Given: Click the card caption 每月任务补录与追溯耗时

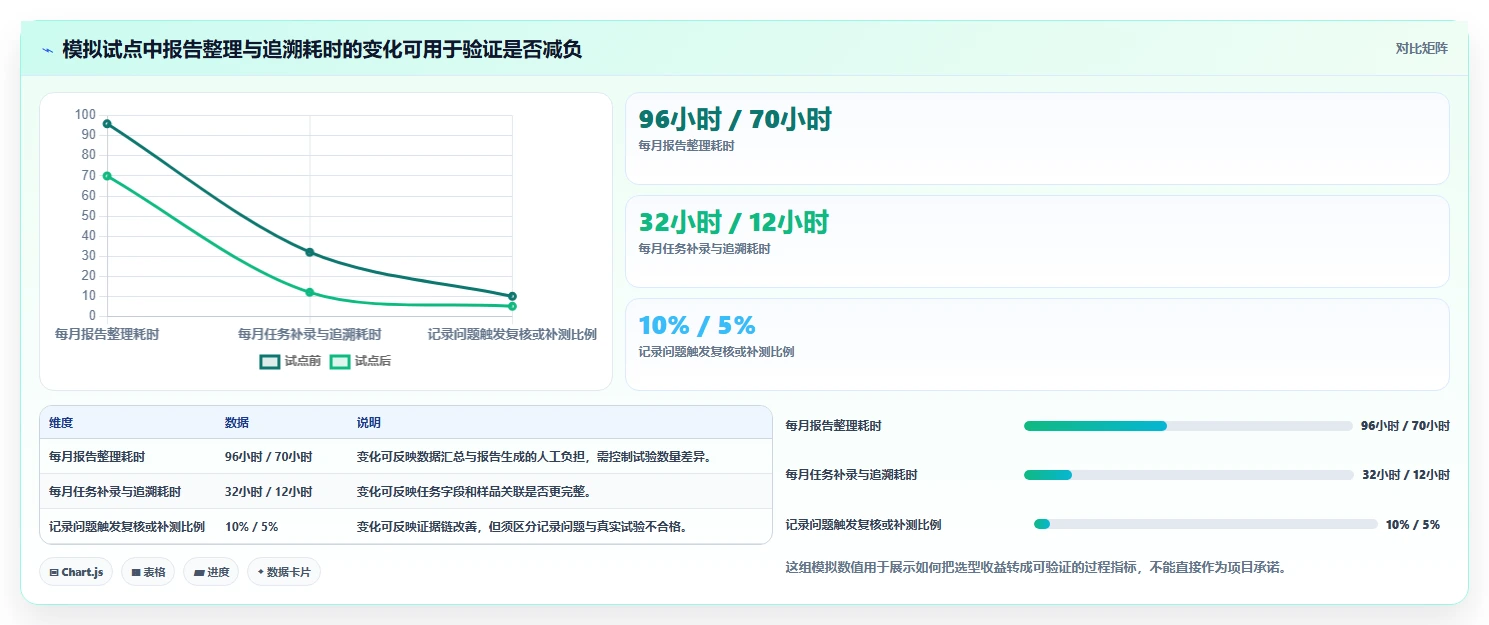Looking at the screenshot, I should click(704, 249).
